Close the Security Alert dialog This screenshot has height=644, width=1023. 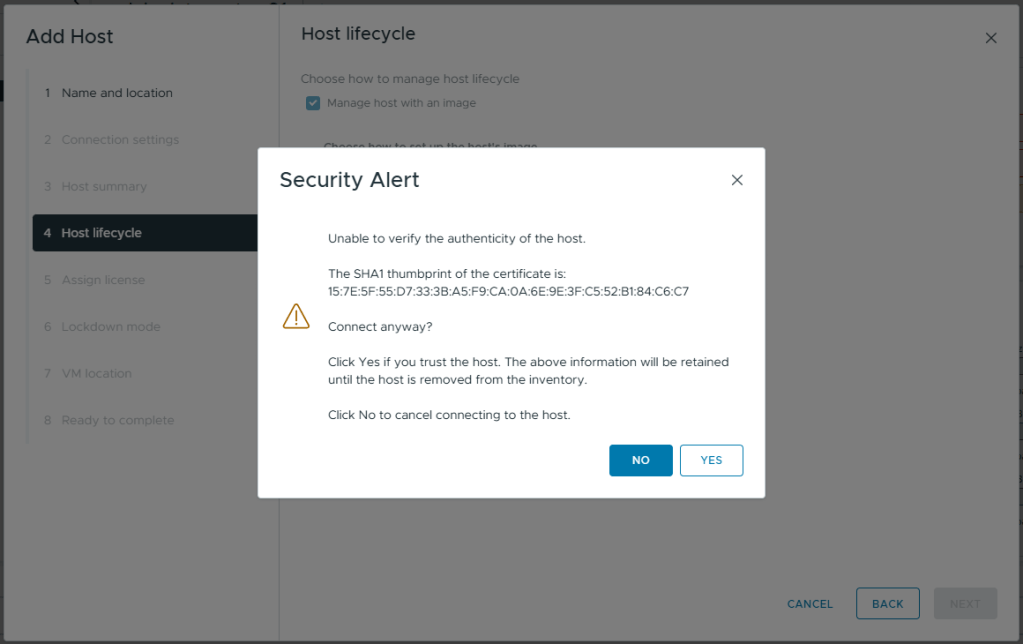[x=737, y=180]
